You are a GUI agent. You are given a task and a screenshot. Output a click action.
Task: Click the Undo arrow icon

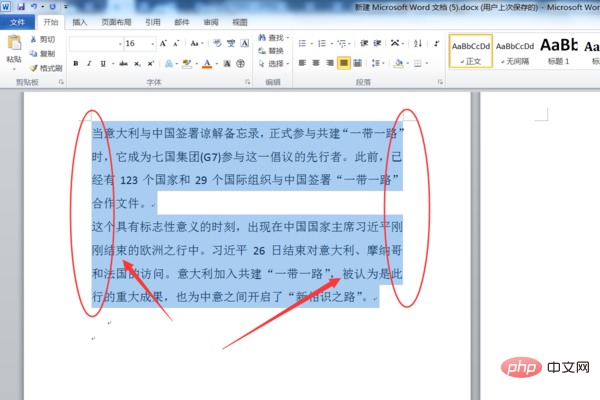pos(36,7)
